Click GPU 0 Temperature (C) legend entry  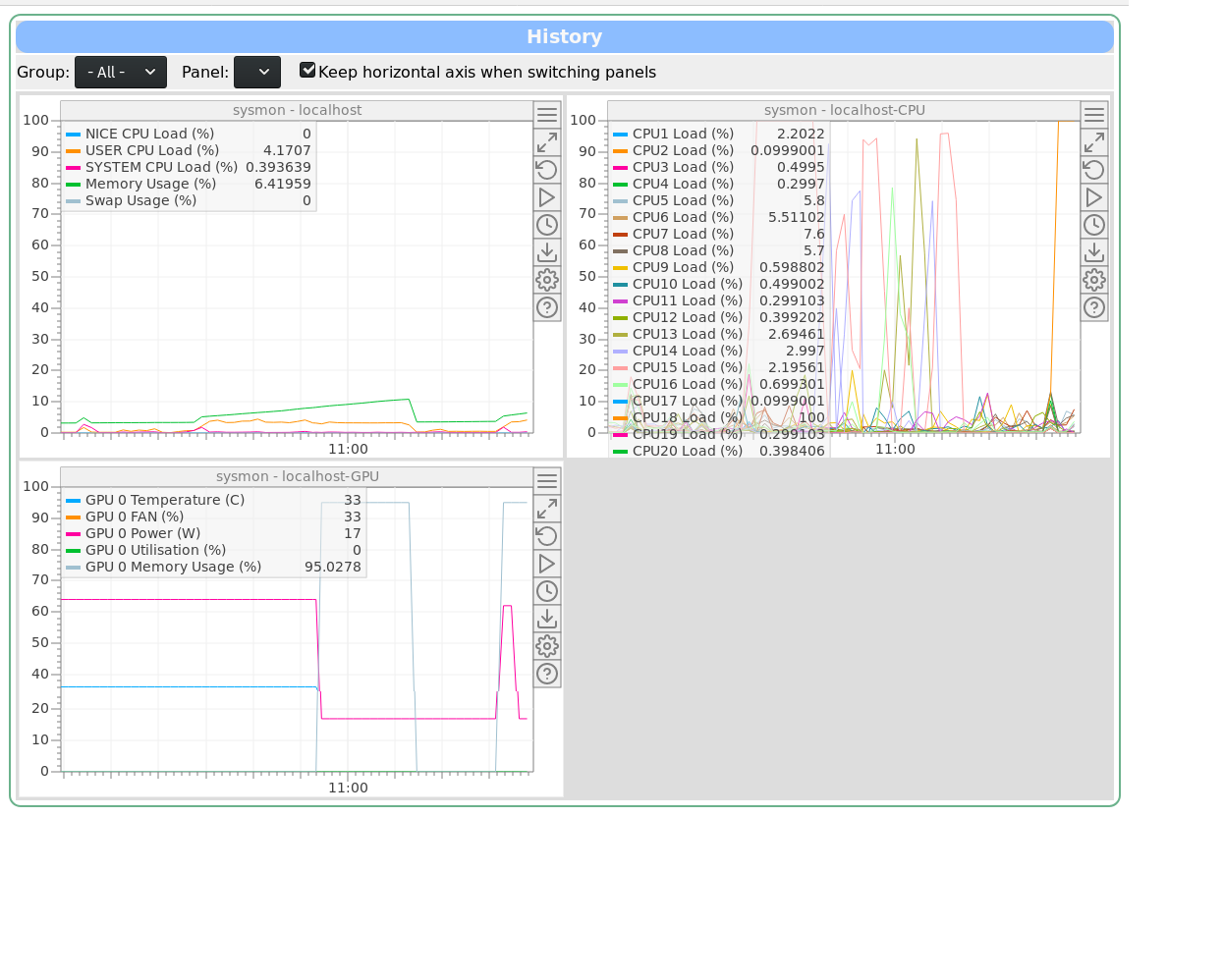click(x=164, y=500)
